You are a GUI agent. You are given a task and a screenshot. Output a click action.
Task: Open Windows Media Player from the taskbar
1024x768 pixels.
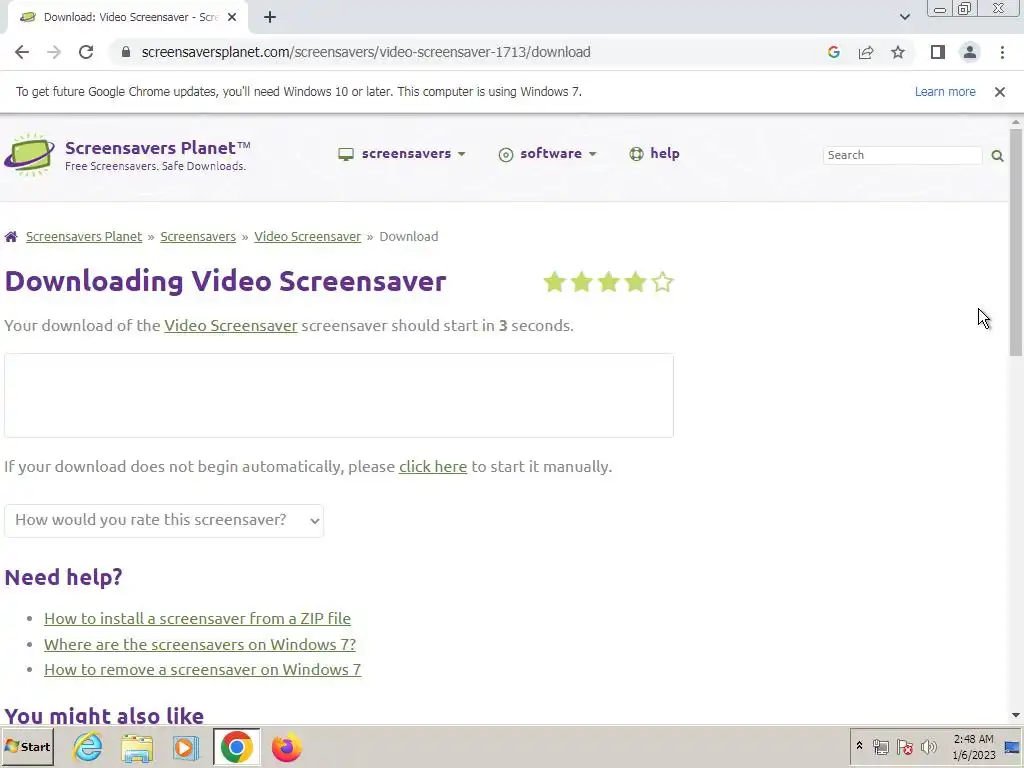185,747
